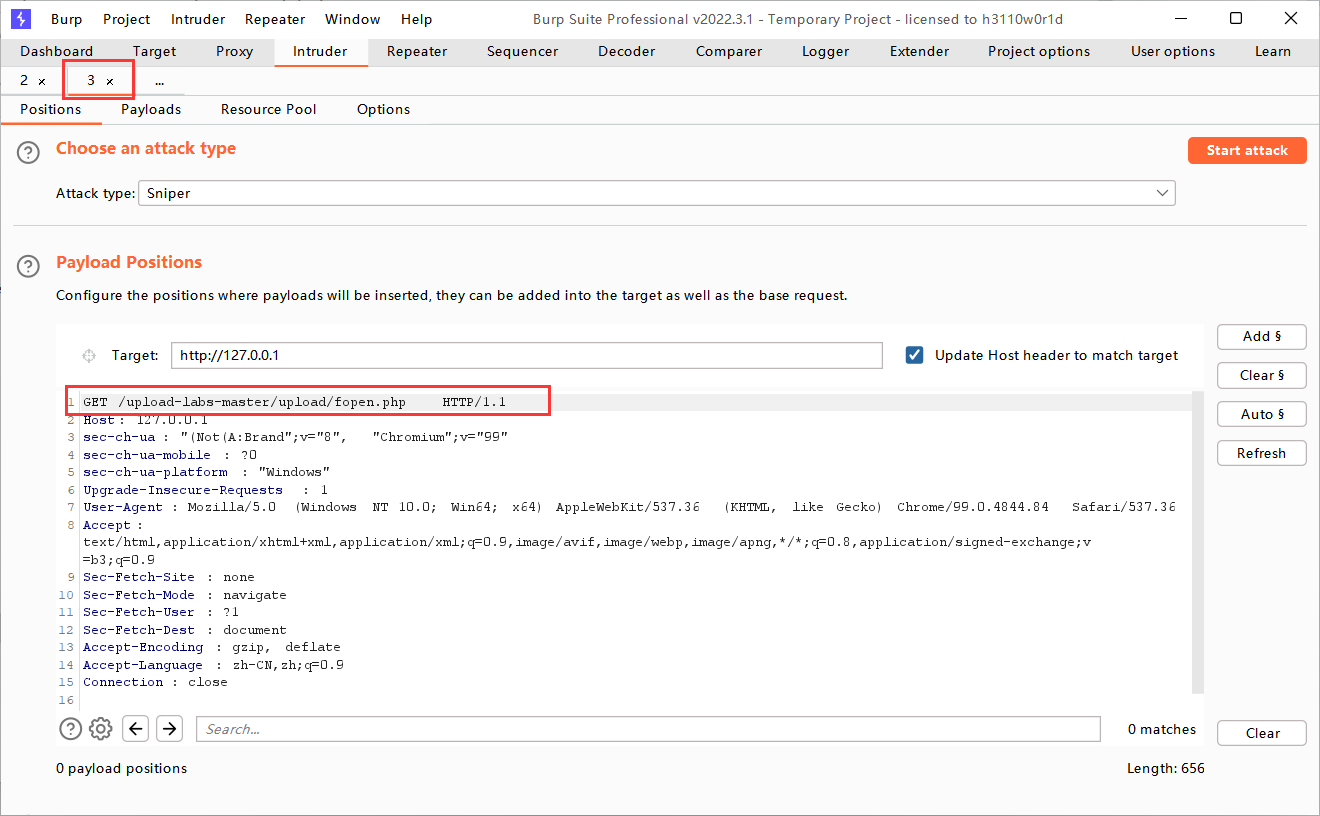Select Intruder attack tab 2
Screen dimensions: 1320x816
pyautogui.click(x=24, y=81)
